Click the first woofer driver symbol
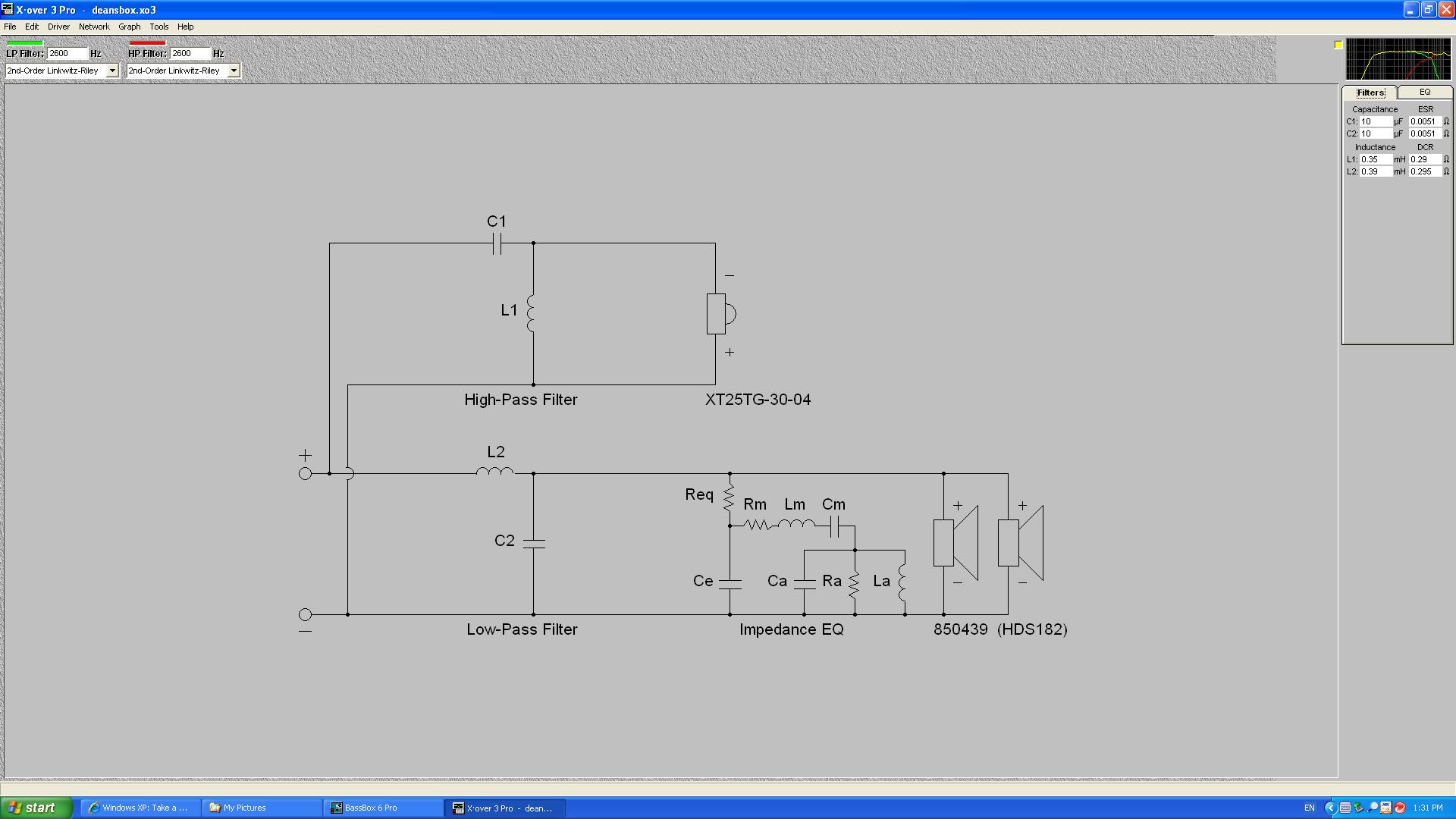The image size is (1456, 819). [x=955, y=543]
